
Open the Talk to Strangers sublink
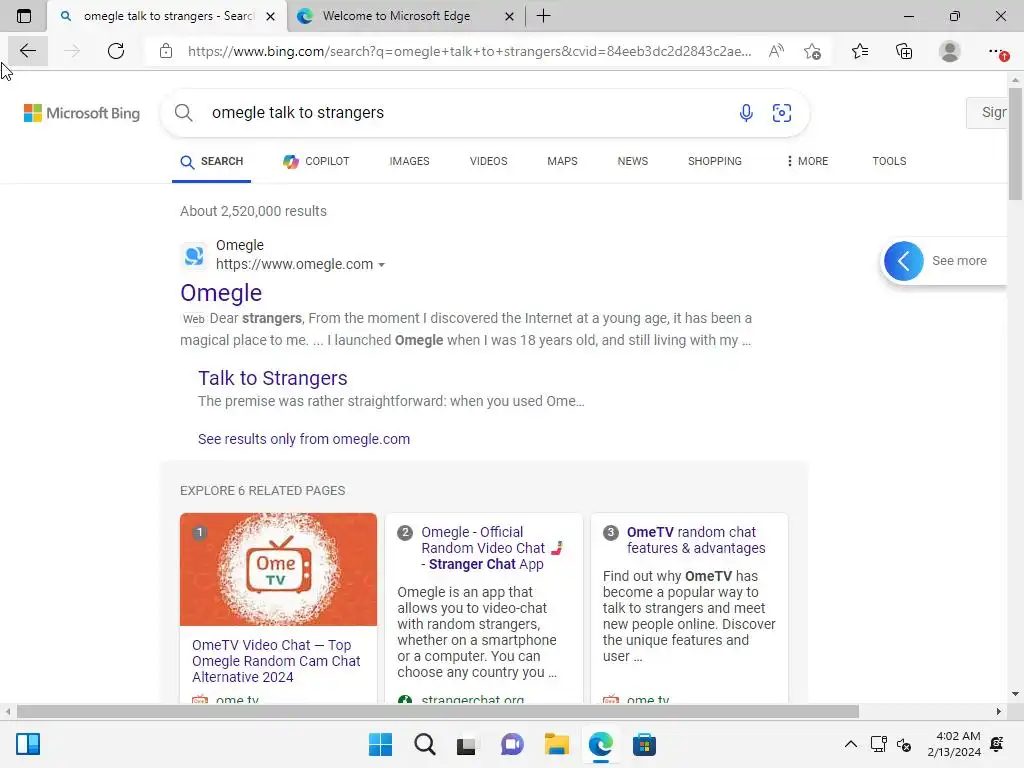click(x=272, y=378)
